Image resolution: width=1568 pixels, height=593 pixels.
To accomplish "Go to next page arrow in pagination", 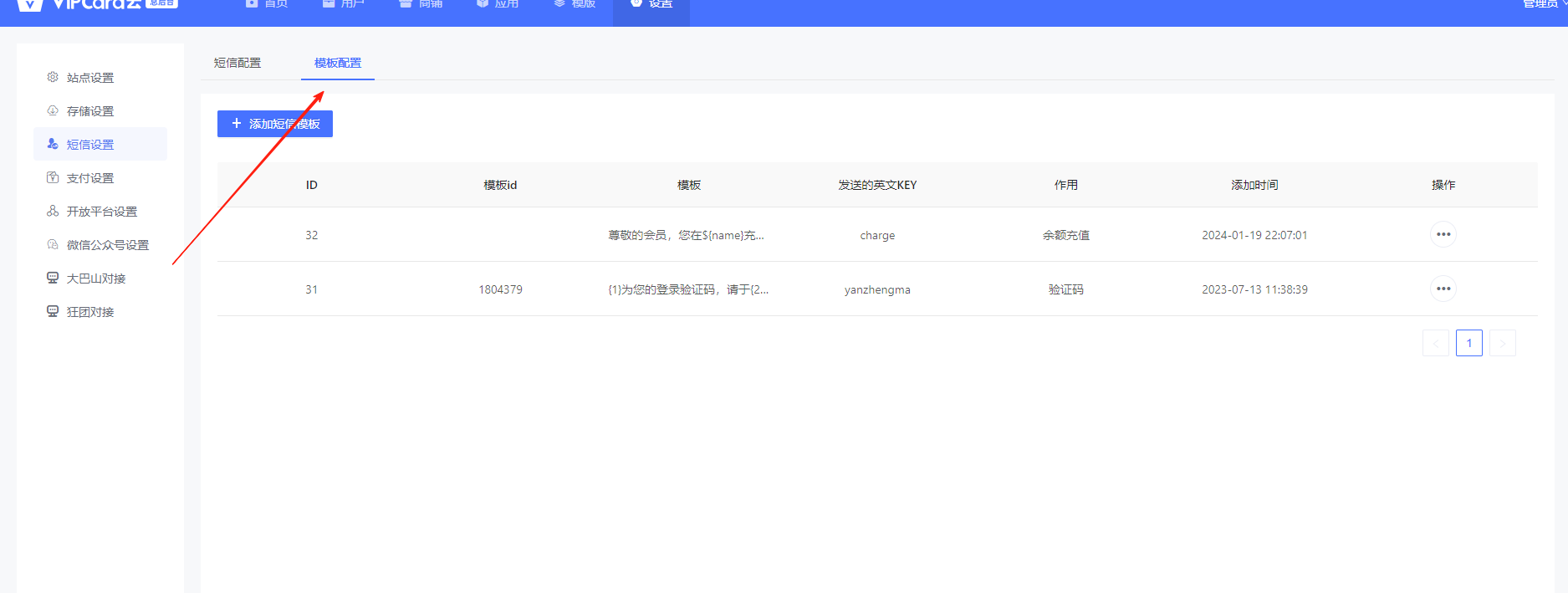I will 1503,343.
